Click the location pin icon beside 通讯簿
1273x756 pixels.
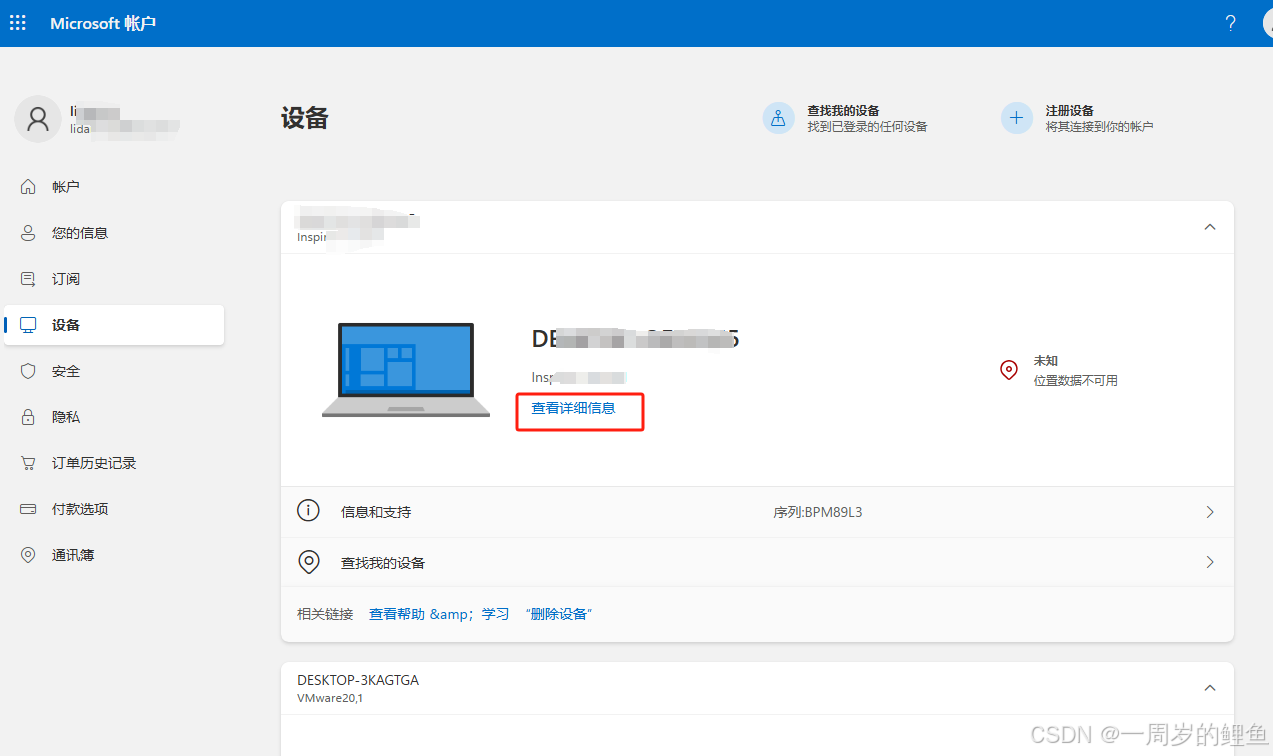tap(28, 555)
